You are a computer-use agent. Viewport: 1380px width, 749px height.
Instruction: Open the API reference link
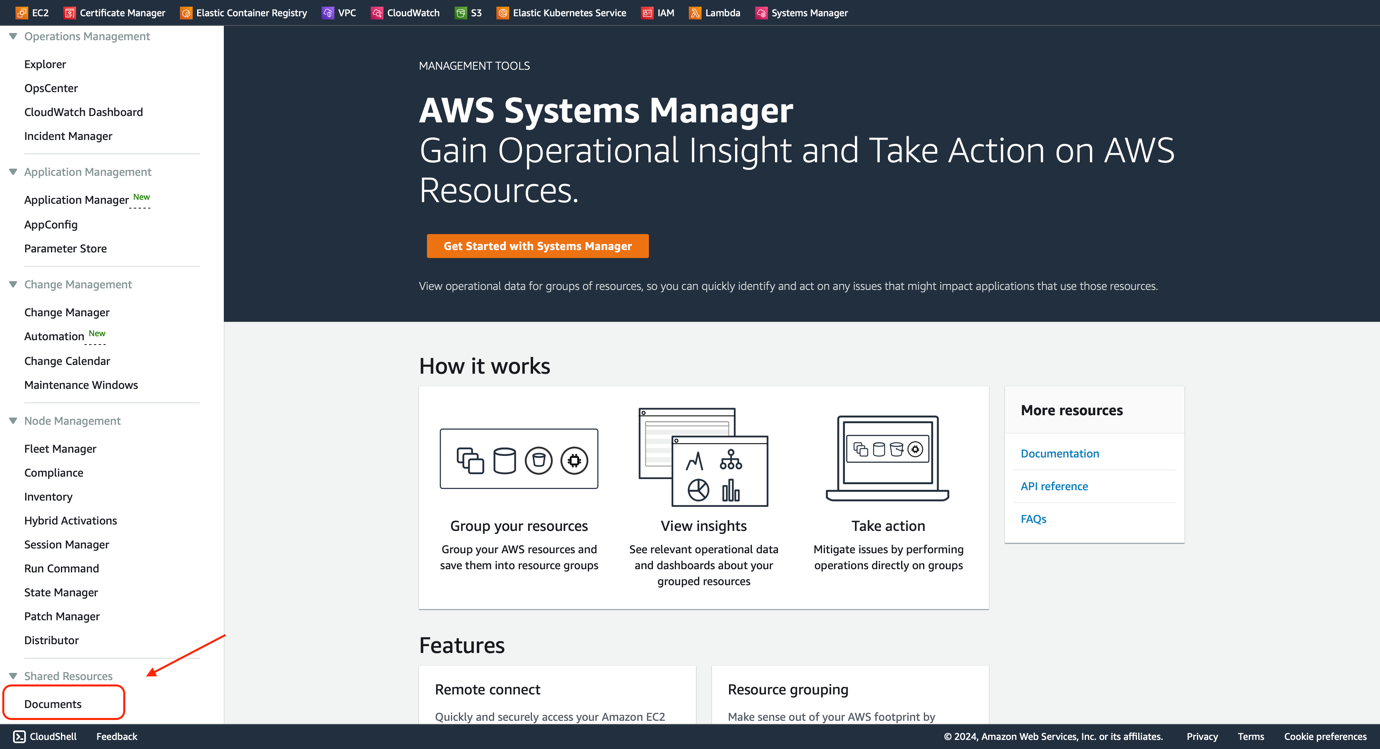tap(1054, 487)
